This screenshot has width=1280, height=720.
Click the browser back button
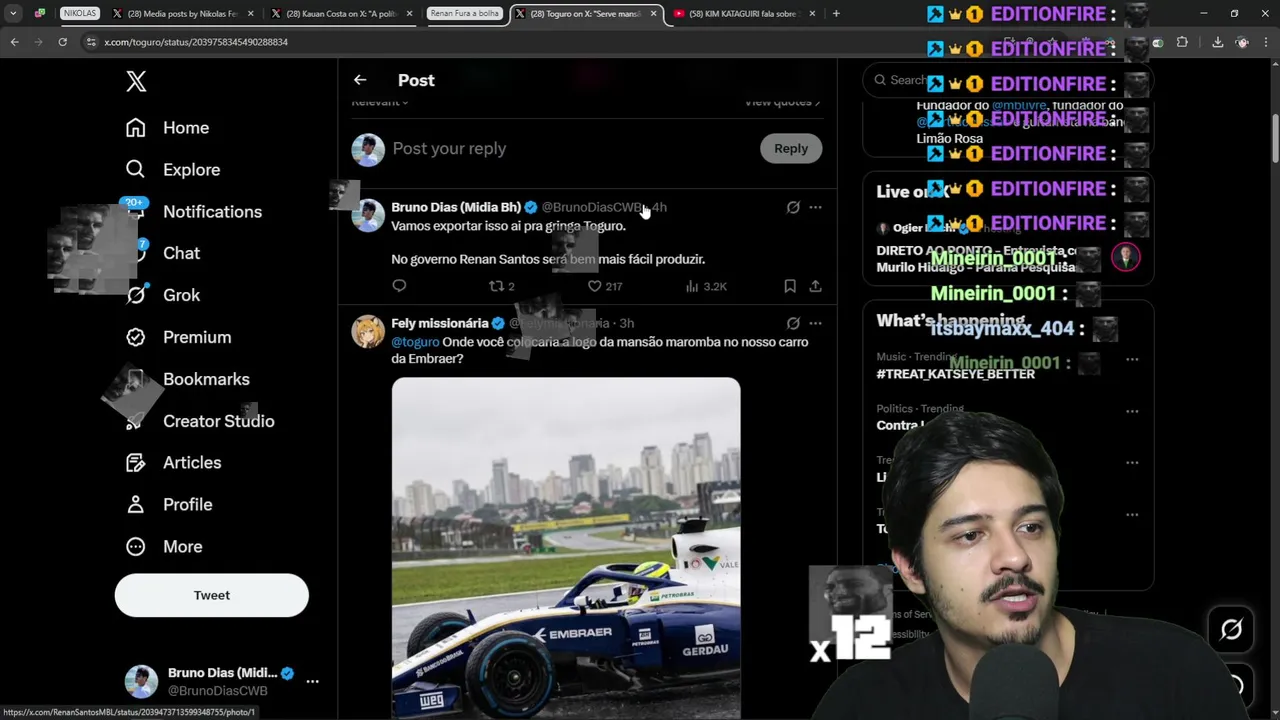coord(14,42)
